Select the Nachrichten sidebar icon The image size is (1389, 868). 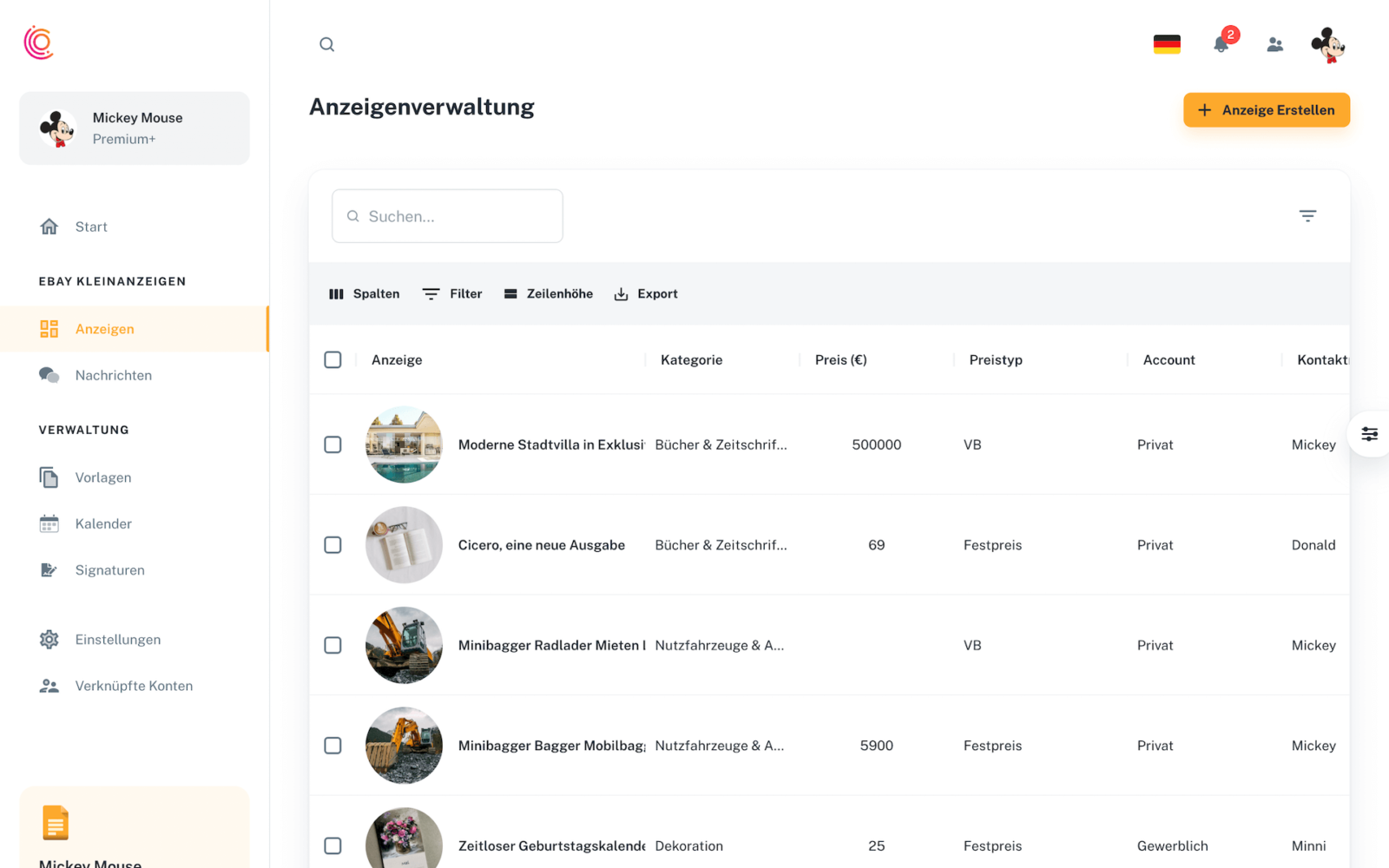49,374
